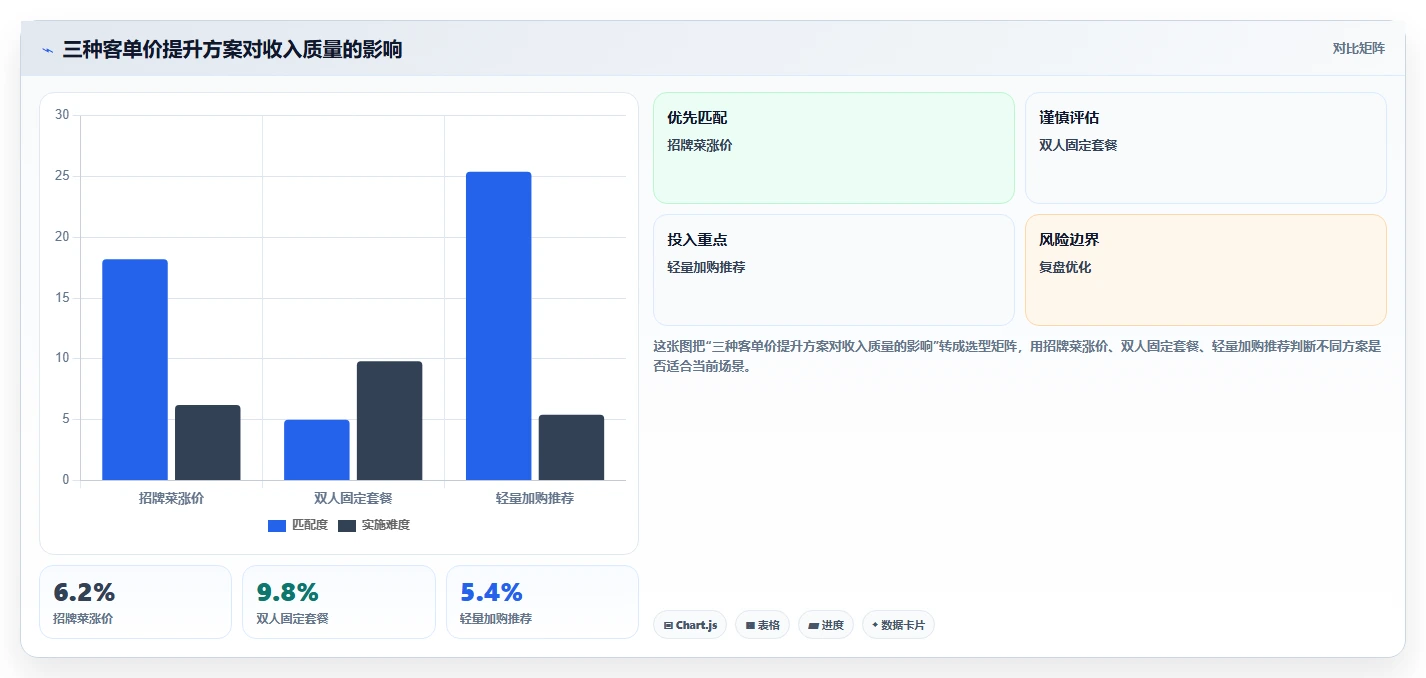The image size is (1426, 678).
Task: Open the 投入重点 matrix card
Action: pos(834,270)
